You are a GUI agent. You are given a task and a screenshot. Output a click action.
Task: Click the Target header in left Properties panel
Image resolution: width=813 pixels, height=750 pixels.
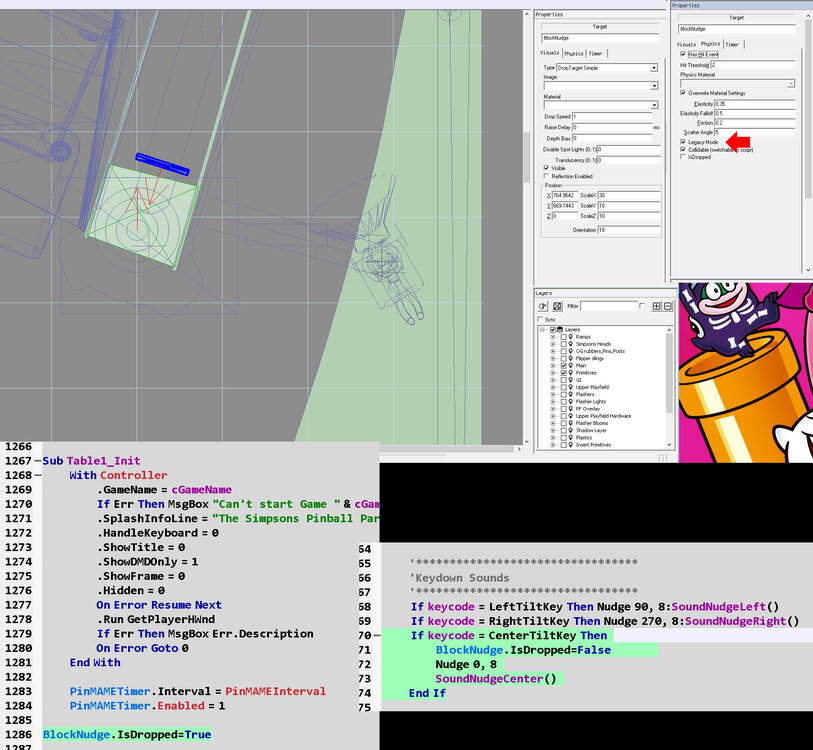click(x=600, y=26)
